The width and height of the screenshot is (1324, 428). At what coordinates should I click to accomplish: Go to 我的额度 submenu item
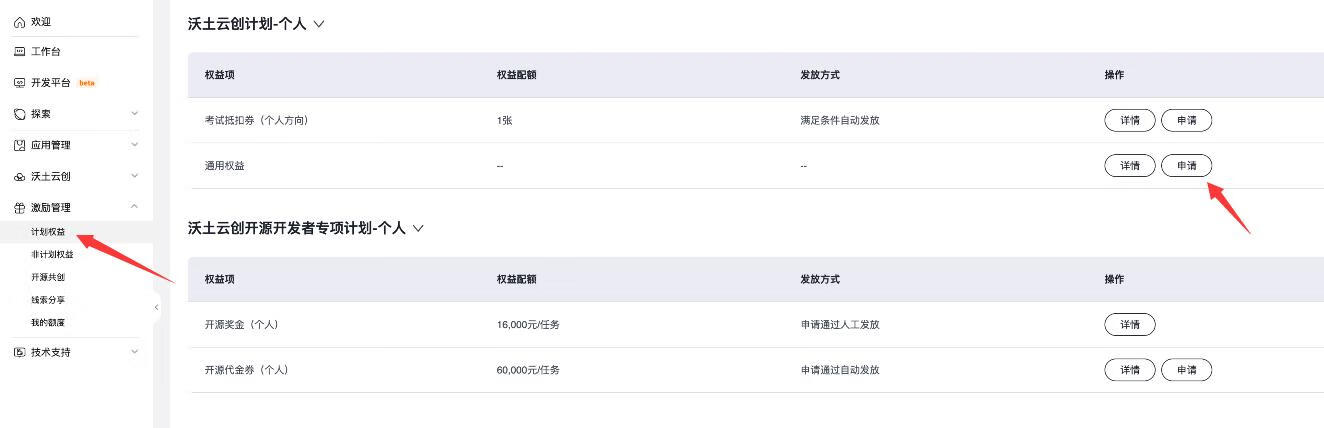click(48, 323)
